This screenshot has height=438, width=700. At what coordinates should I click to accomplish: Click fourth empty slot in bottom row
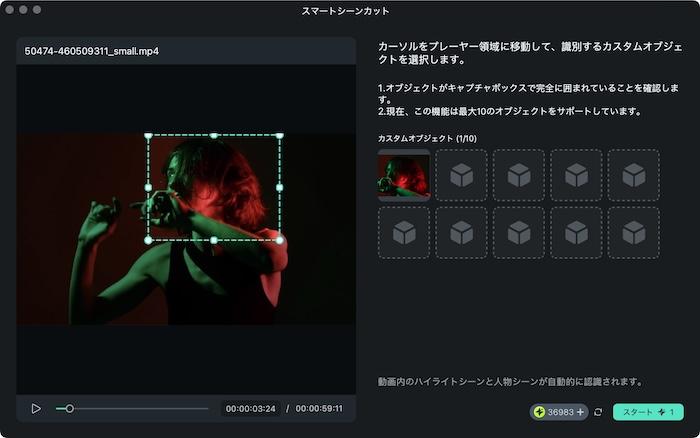pos(576,233)
